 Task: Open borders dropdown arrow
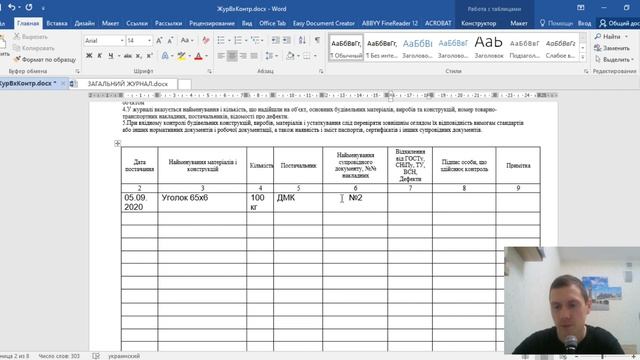[x=315, y=56]
